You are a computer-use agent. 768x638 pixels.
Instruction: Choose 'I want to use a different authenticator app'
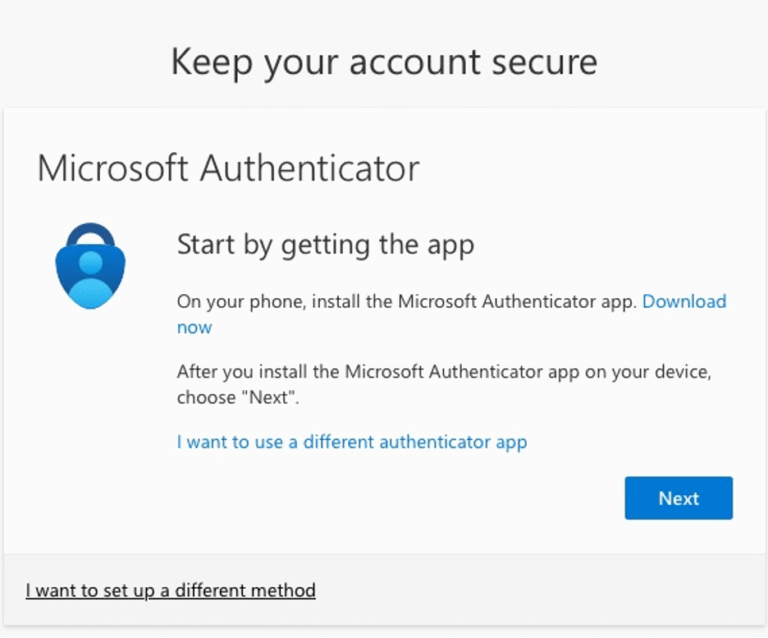[352, 442]
